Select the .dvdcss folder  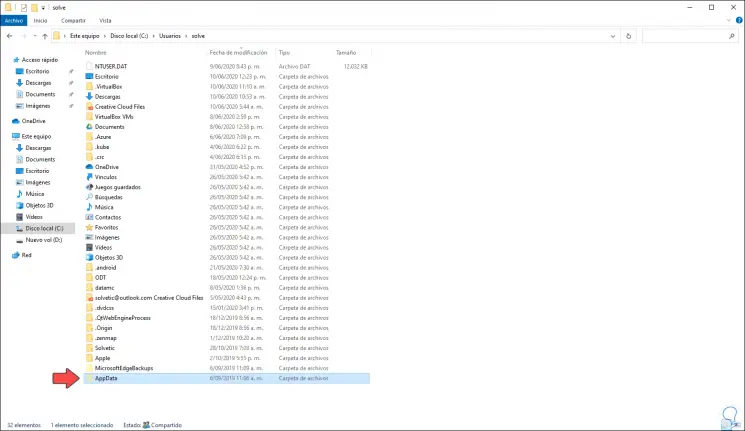point(104,308)
